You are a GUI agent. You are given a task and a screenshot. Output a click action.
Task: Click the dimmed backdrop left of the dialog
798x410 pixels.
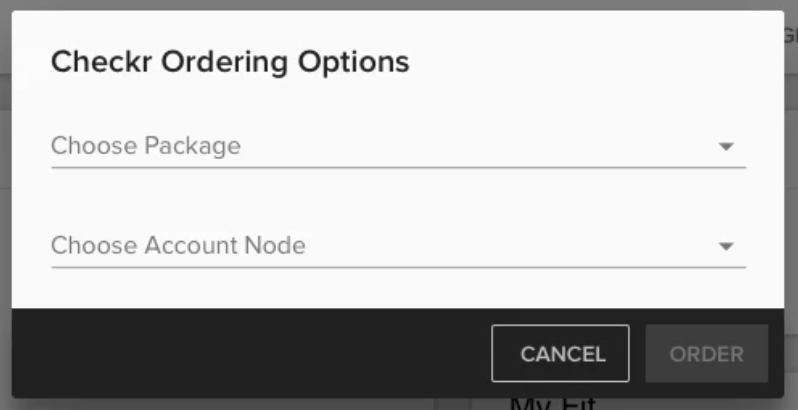coord(5,200)
